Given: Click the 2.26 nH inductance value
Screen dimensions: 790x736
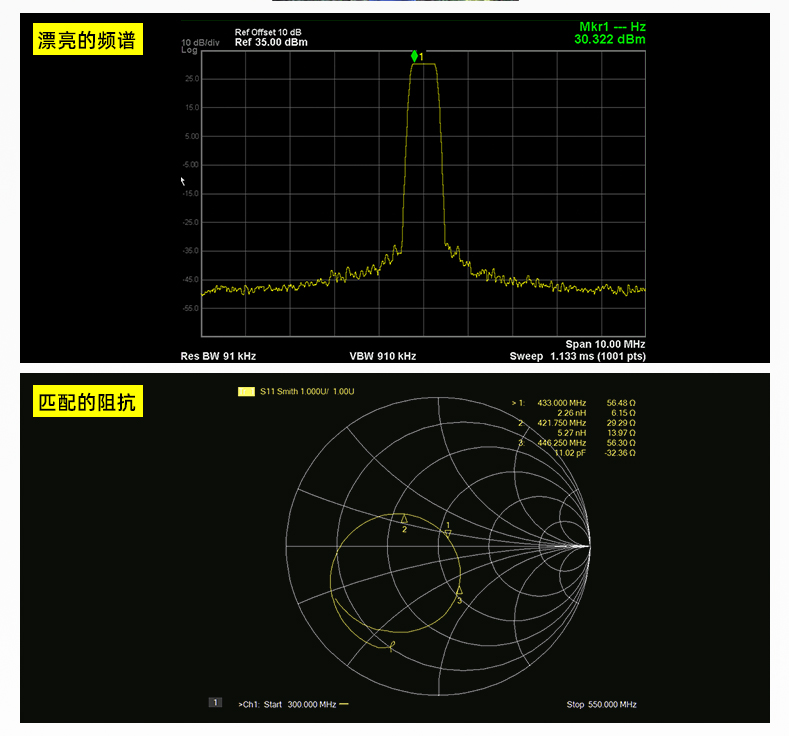Looking at the screenshot, I should [x=571, y=413].
